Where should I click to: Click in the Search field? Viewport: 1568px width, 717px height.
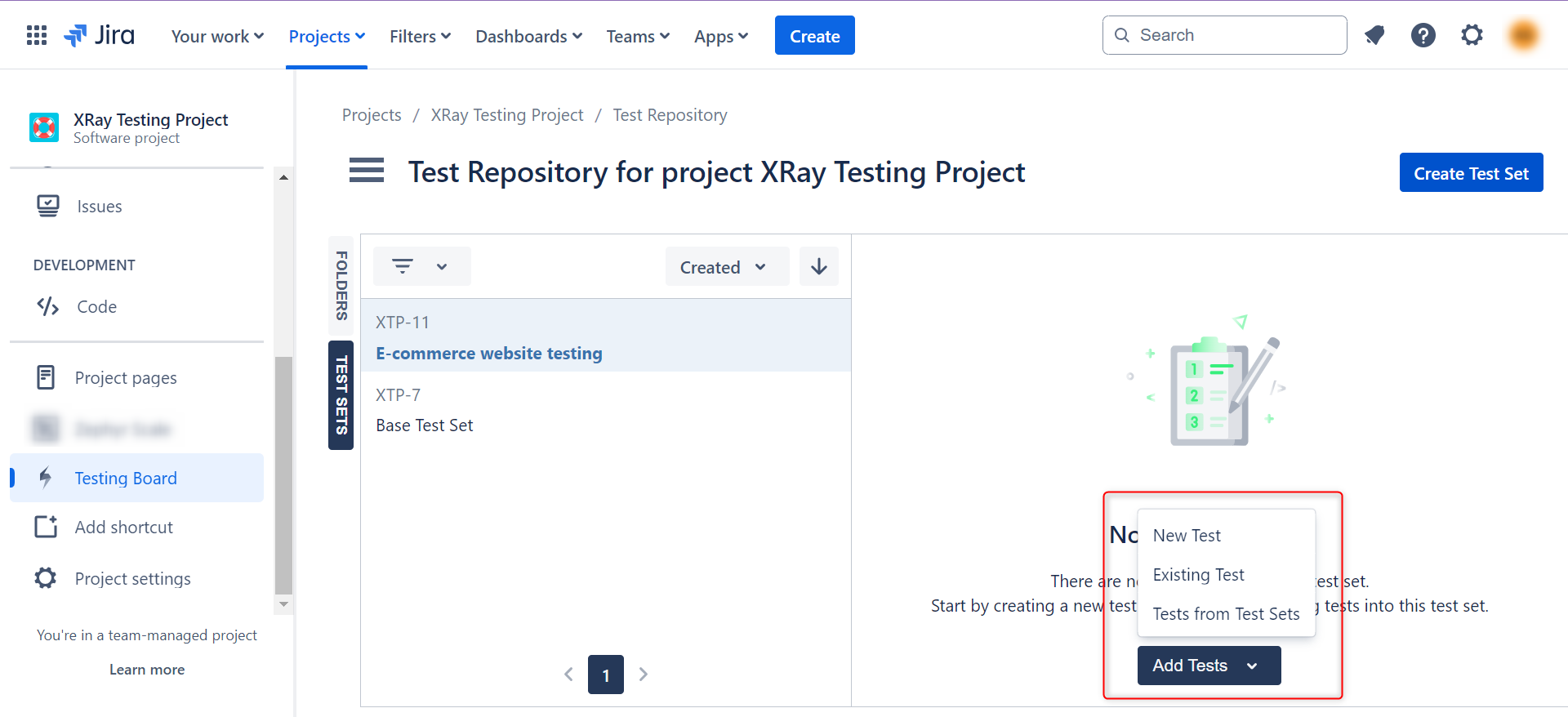coord(1233,35)
